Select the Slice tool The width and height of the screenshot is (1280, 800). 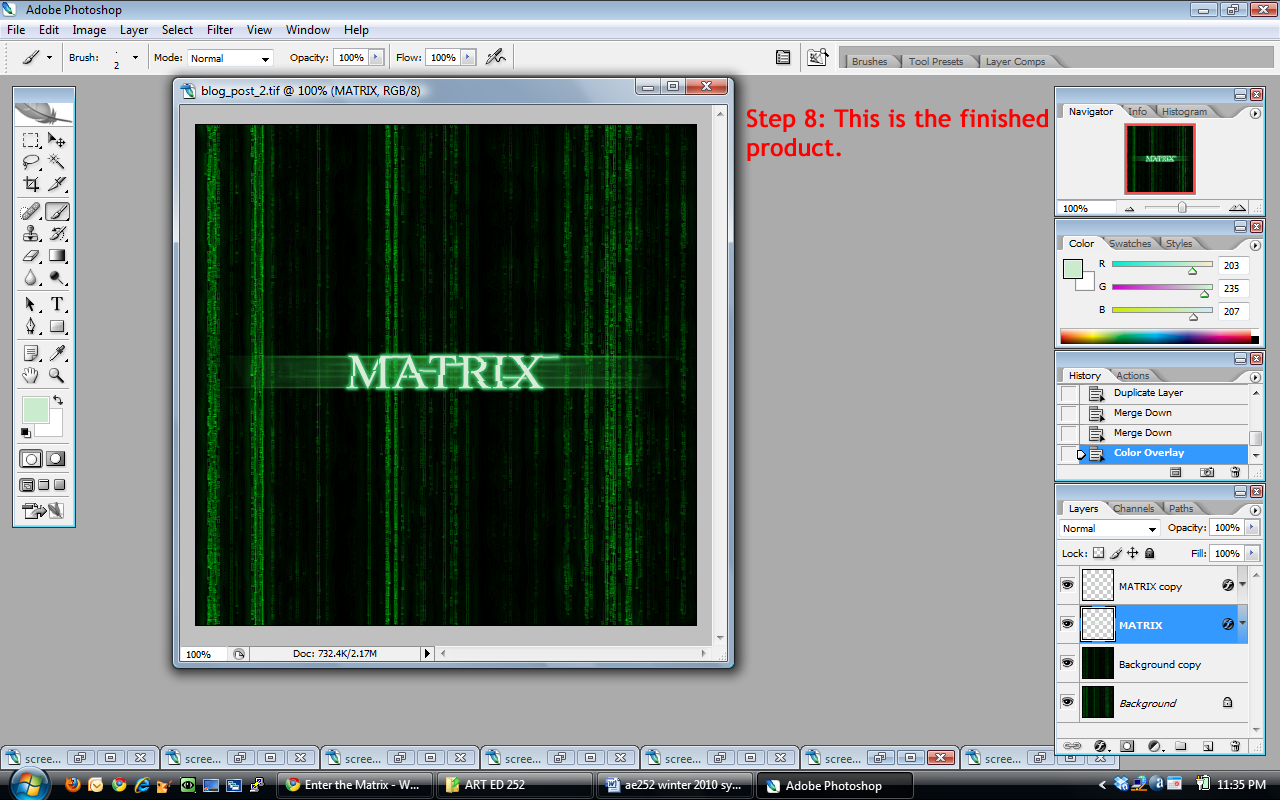pos(57,184)
